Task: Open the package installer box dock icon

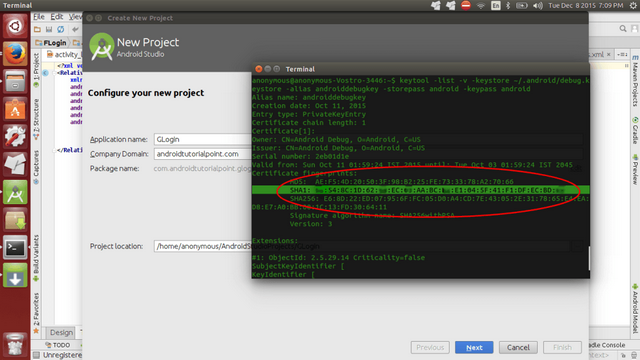Action: [15, 220]
